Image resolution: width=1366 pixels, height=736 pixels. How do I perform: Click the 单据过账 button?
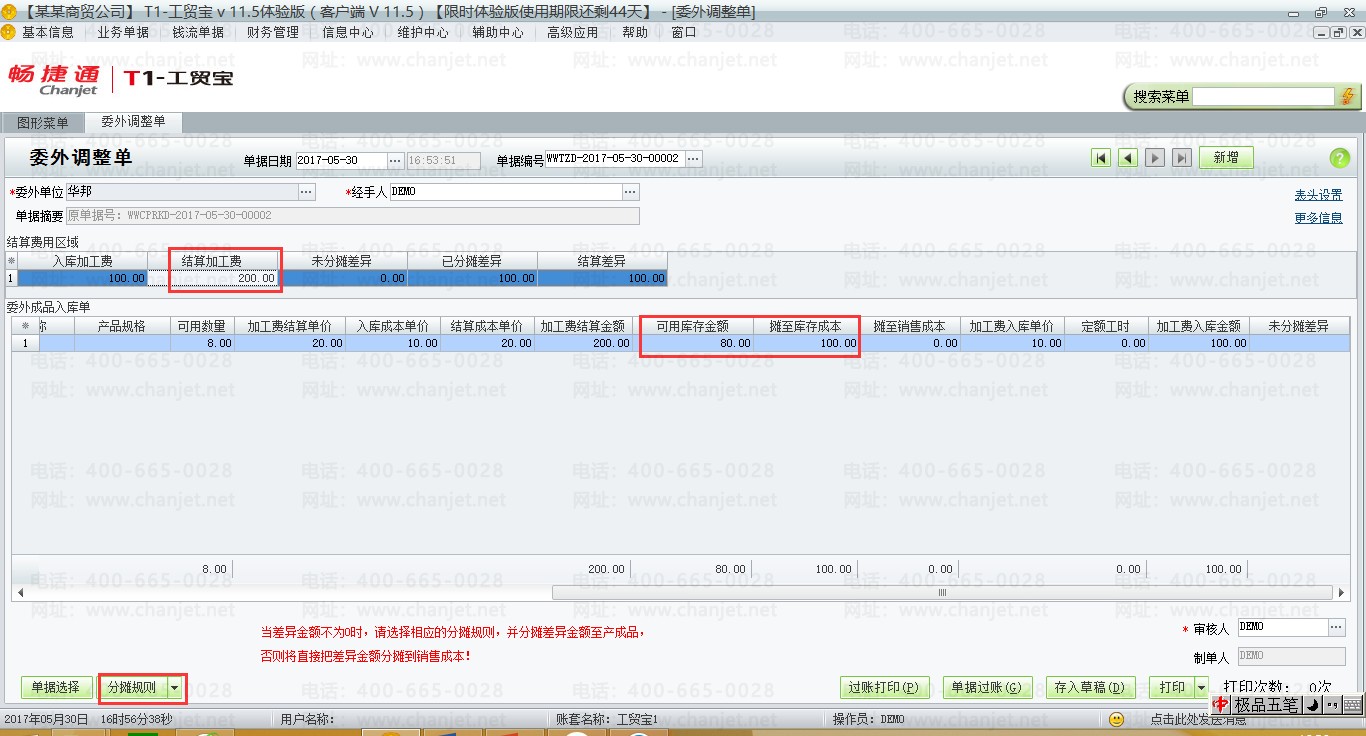[x=986, y=687]
